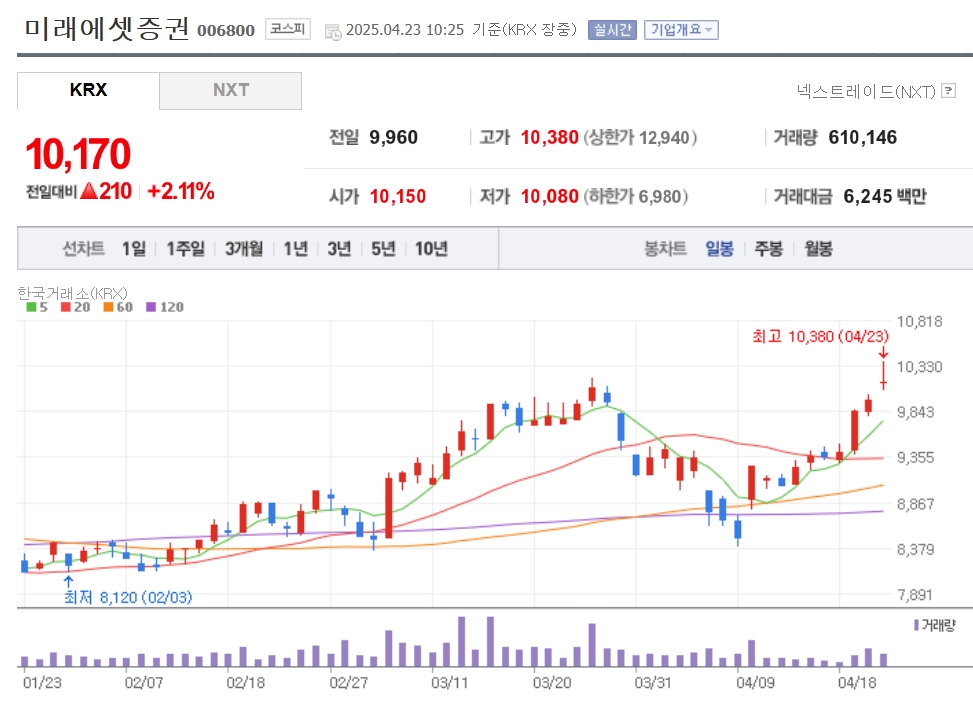The width and height of the screenshot is (973, 712).
Task: Open the NXT help question mark icon
Action: (948, 91)
